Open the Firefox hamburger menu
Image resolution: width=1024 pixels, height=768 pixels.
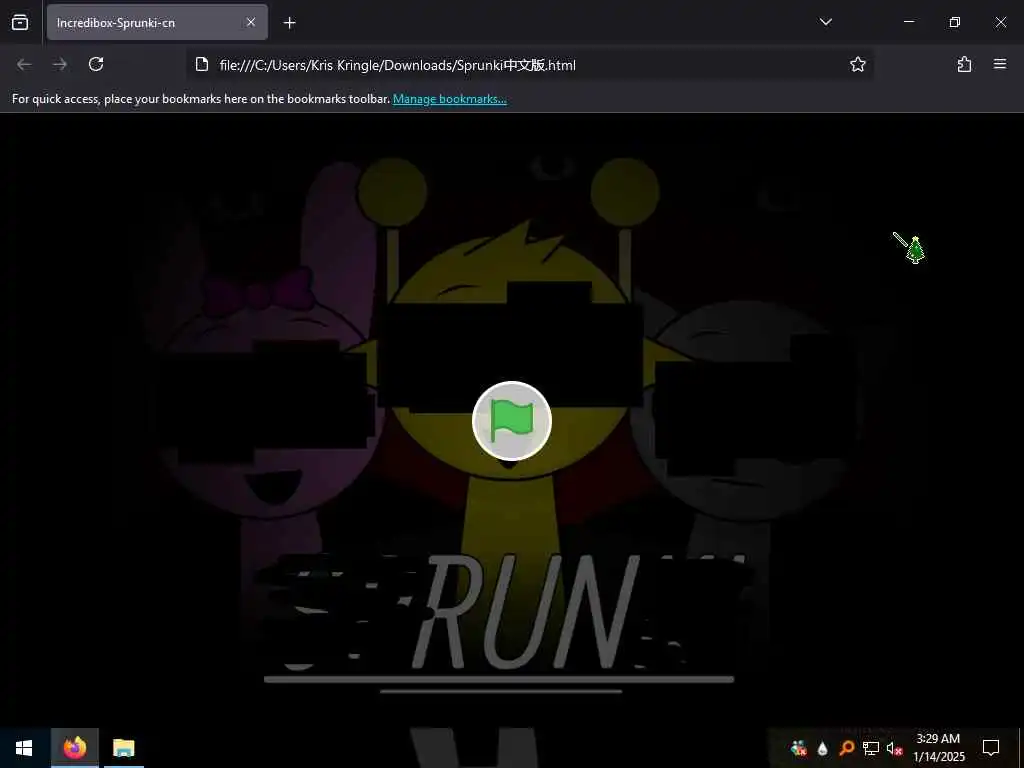[1000, 64]
